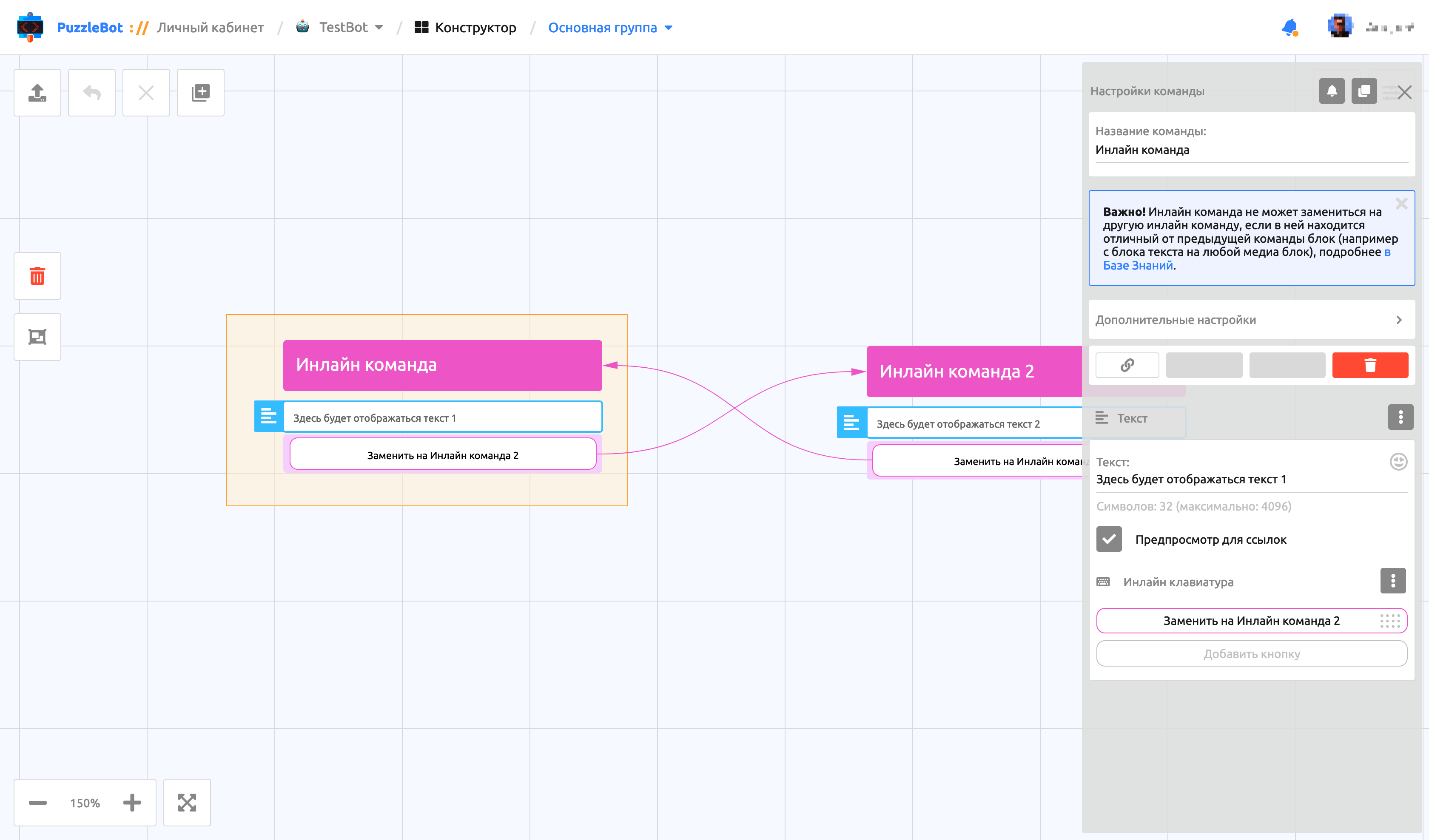Expand Дополнительные настройки section
The width and height of the screenshot is (1429, 840).
(x=1252, y=320)
